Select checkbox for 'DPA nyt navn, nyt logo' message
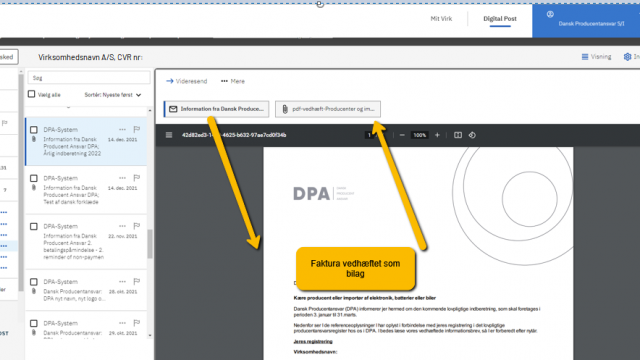Image resolution: width=640 pixels, height=360 pixels. point(34,282)
